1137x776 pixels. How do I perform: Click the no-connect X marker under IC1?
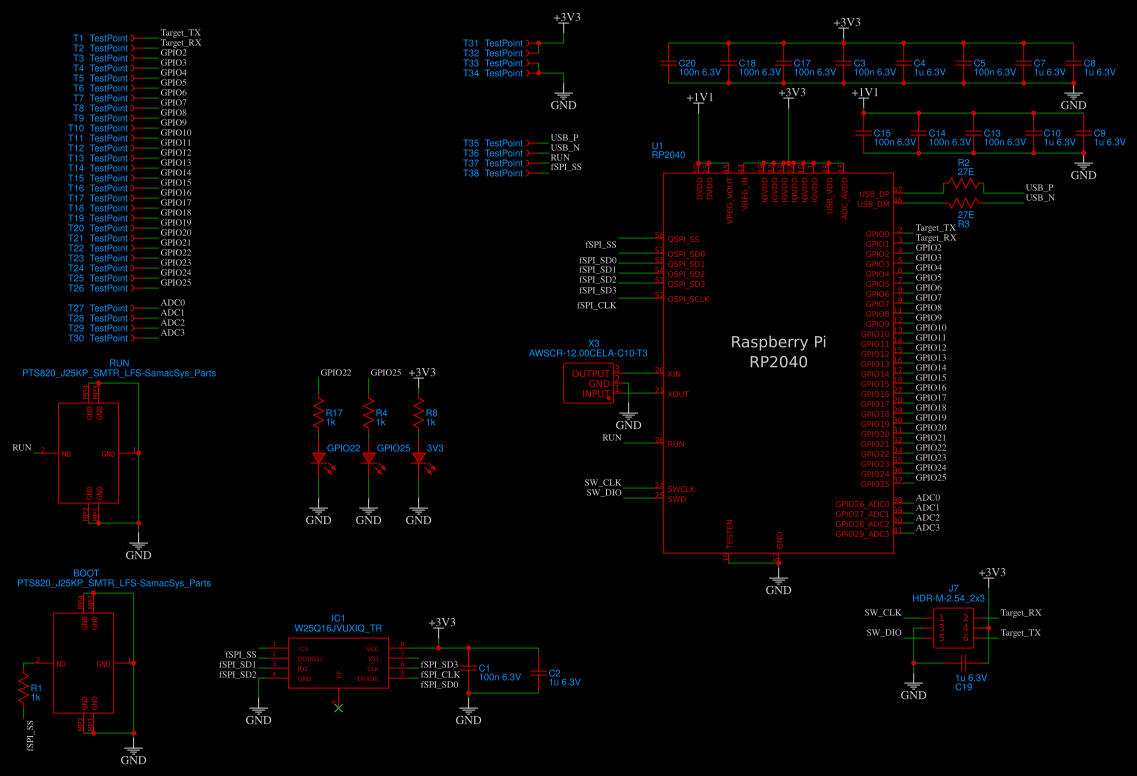(338, 707)
